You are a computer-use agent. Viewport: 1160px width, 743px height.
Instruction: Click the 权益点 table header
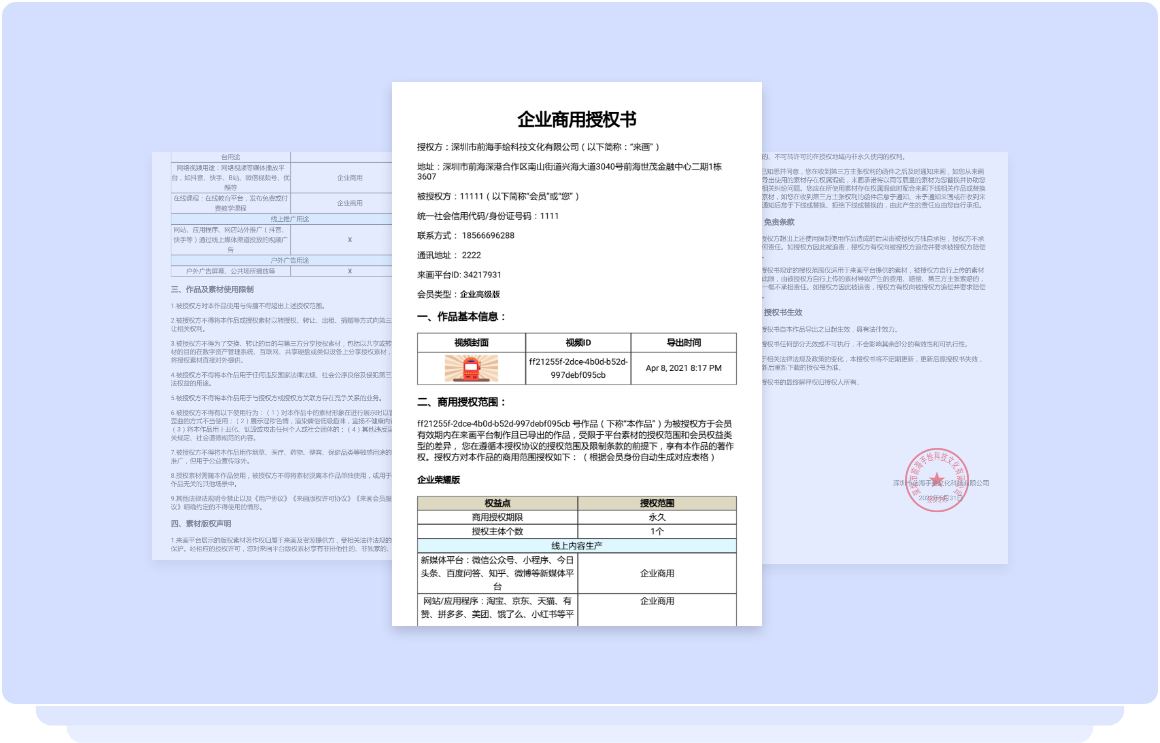497,503
